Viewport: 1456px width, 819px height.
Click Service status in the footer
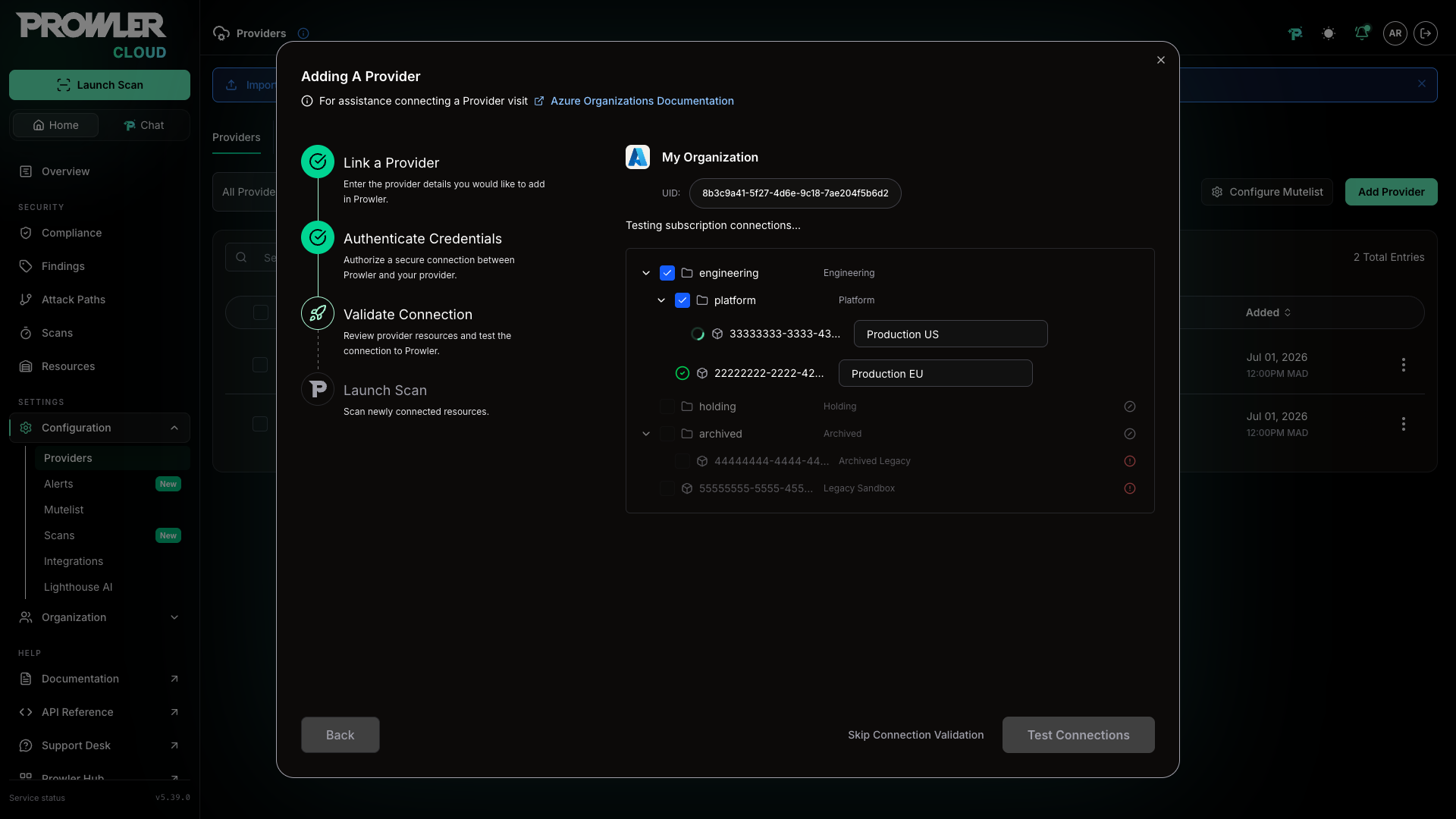pyautogui.click(x=37, y=798)
